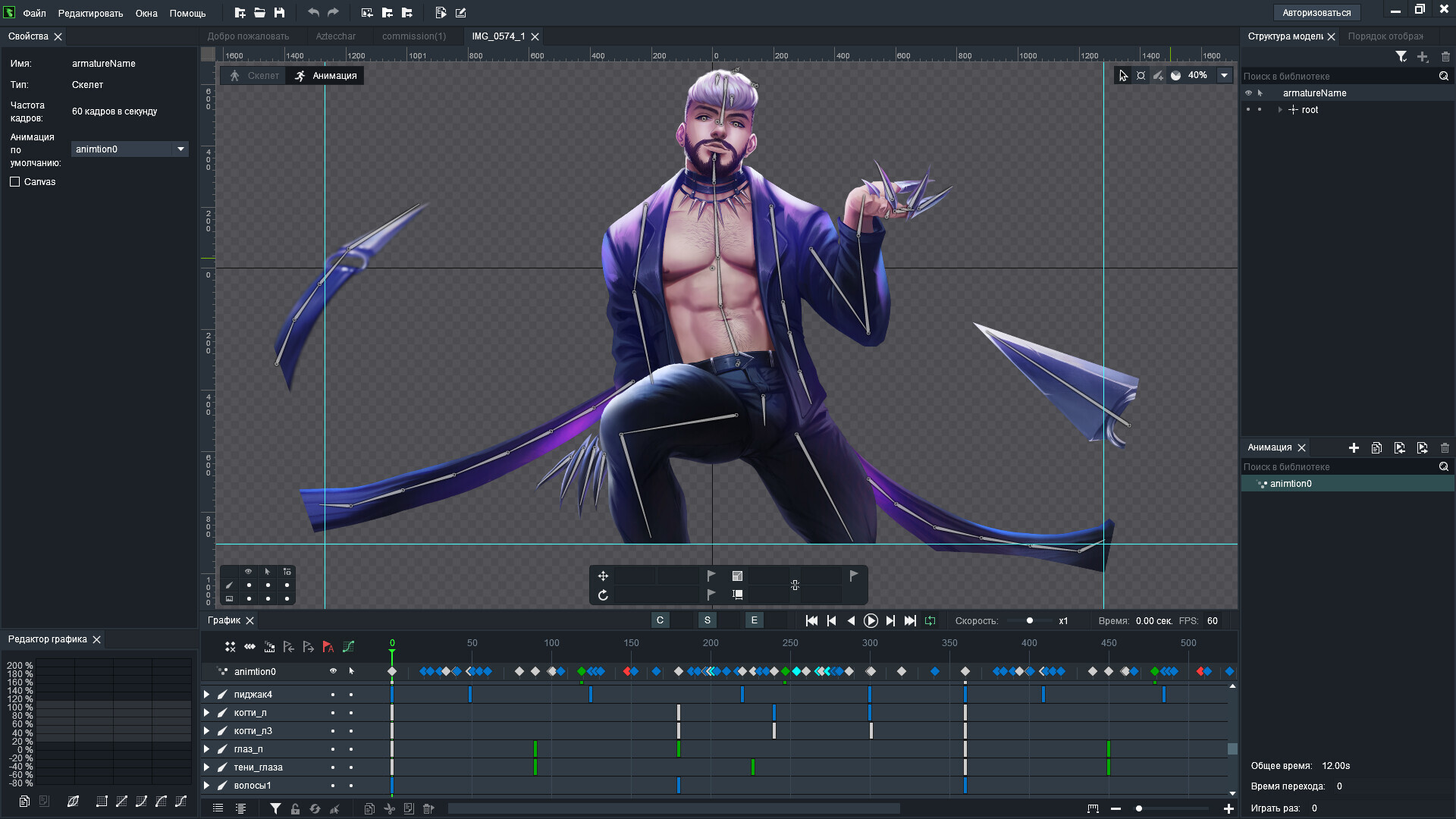Expand the root bone in tree
Image resolution: width=1456 pixels, height=819 pixels.
coord(1280,110)
